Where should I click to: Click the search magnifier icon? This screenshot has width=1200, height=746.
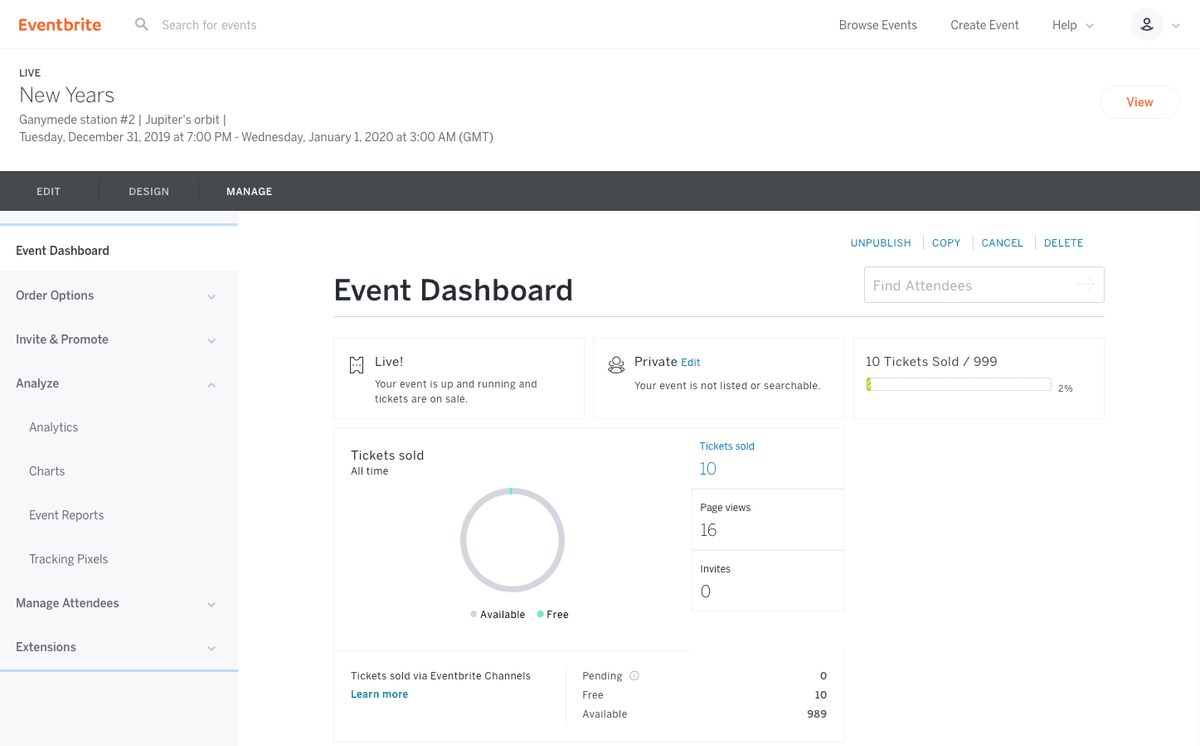[x=142, y=24]
